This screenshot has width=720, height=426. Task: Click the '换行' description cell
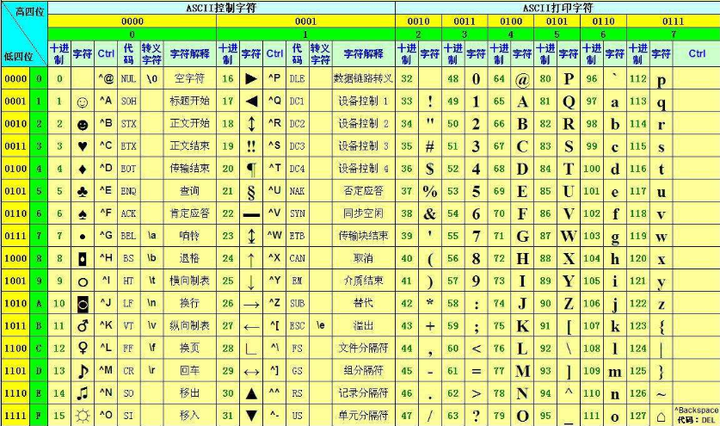pyautogui.click(x=190, y=303)
